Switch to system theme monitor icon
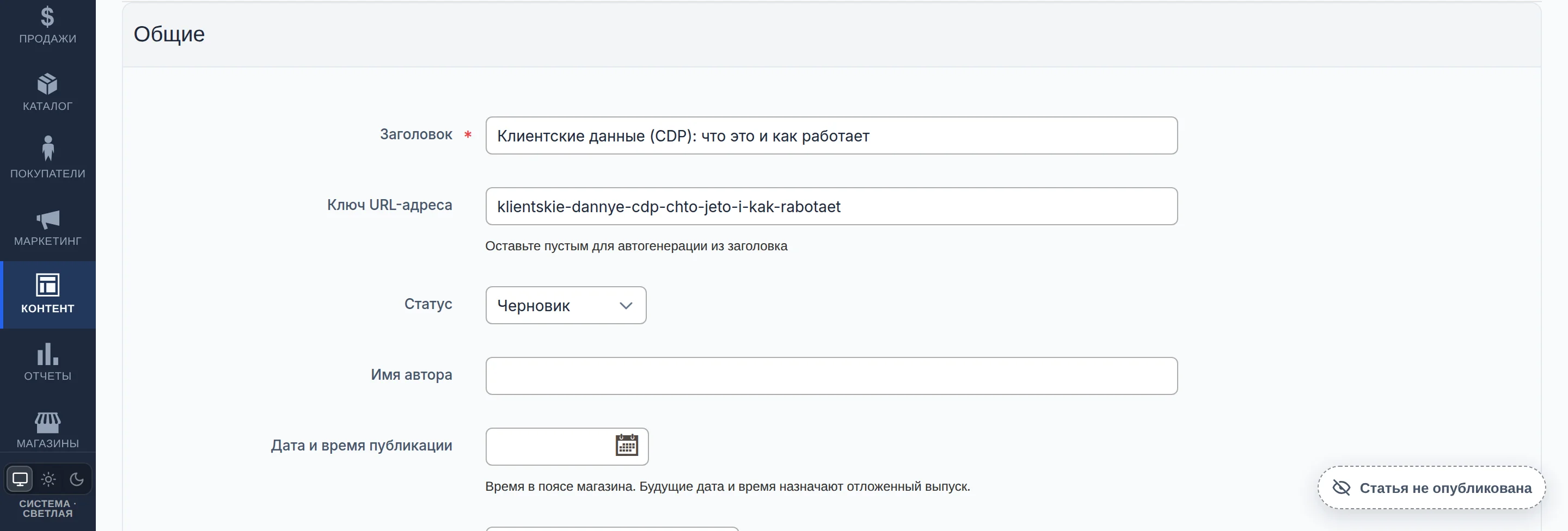 tap(20, 479)
